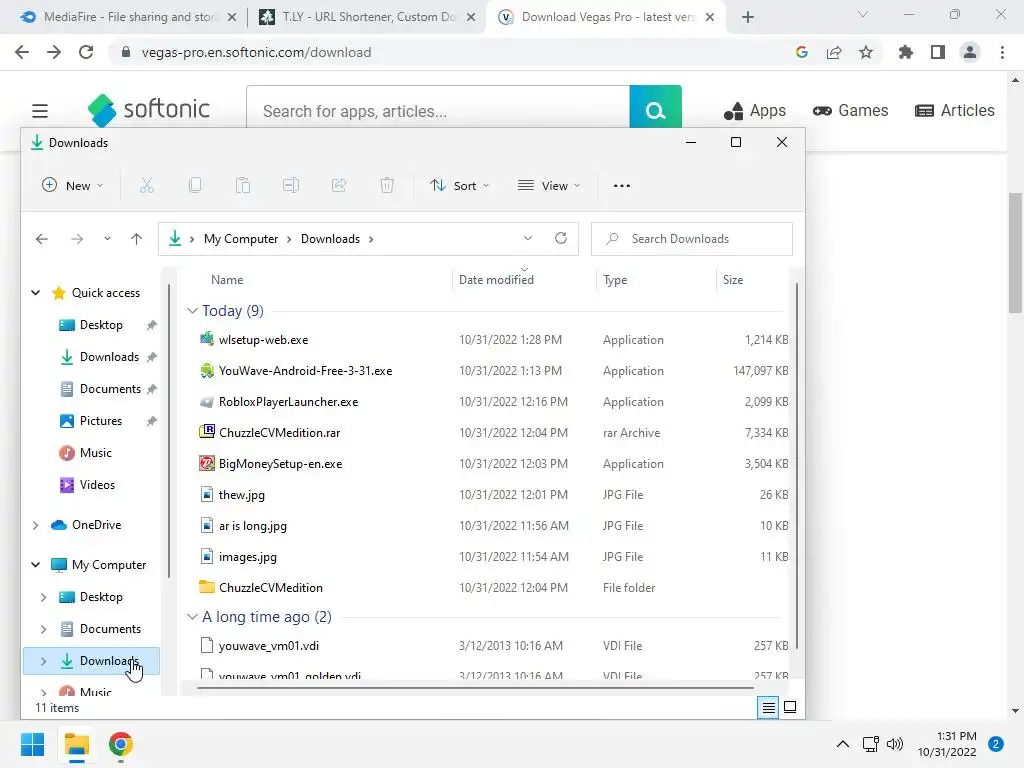Refresh the Downloads folder listing
This screenshot has height=768, width=1024.
(560, 238)
